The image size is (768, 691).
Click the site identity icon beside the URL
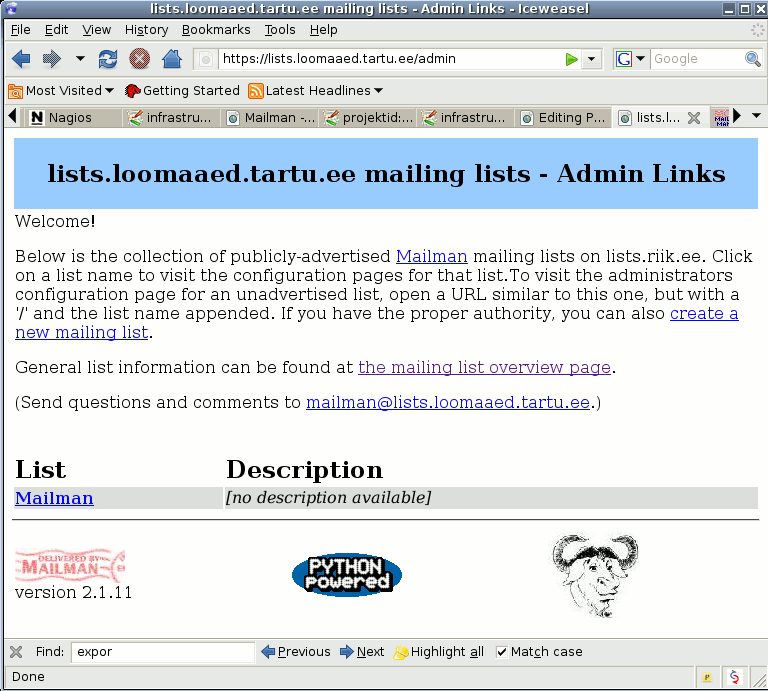pyautogui.click(x=206, y=59)
